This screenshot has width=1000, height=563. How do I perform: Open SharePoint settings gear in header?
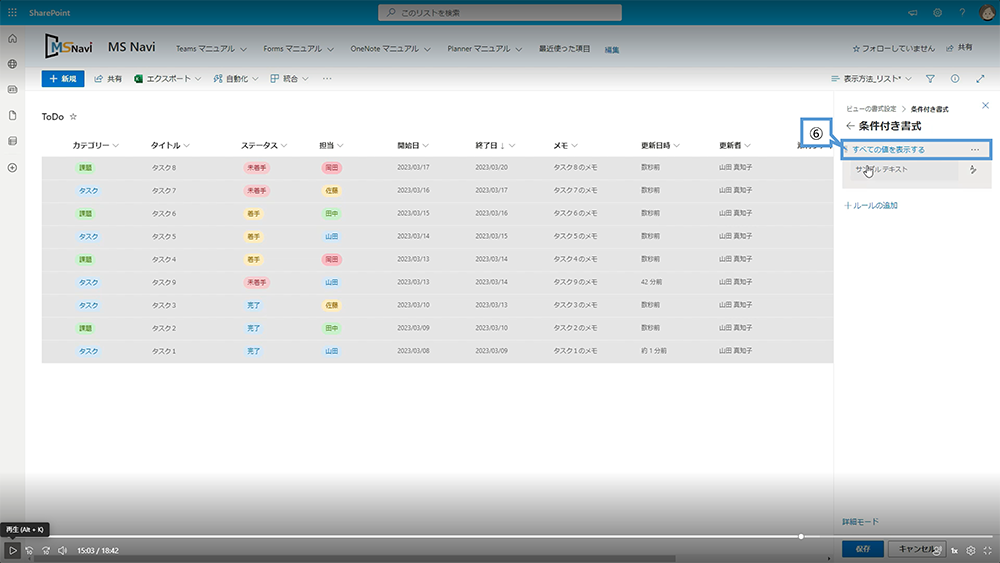pos(938,13)
